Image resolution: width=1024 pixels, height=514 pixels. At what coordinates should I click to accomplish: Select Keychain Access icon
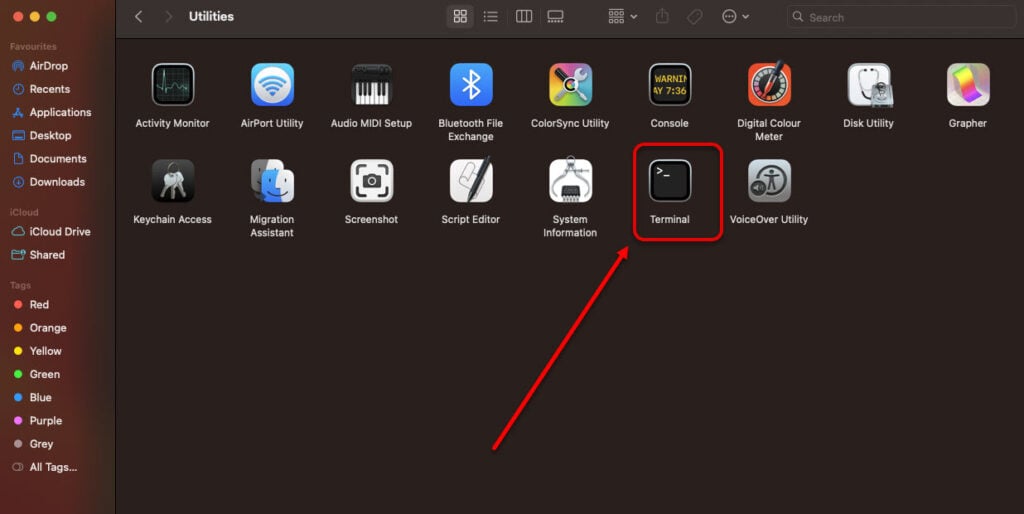click(x=172, y=181)
